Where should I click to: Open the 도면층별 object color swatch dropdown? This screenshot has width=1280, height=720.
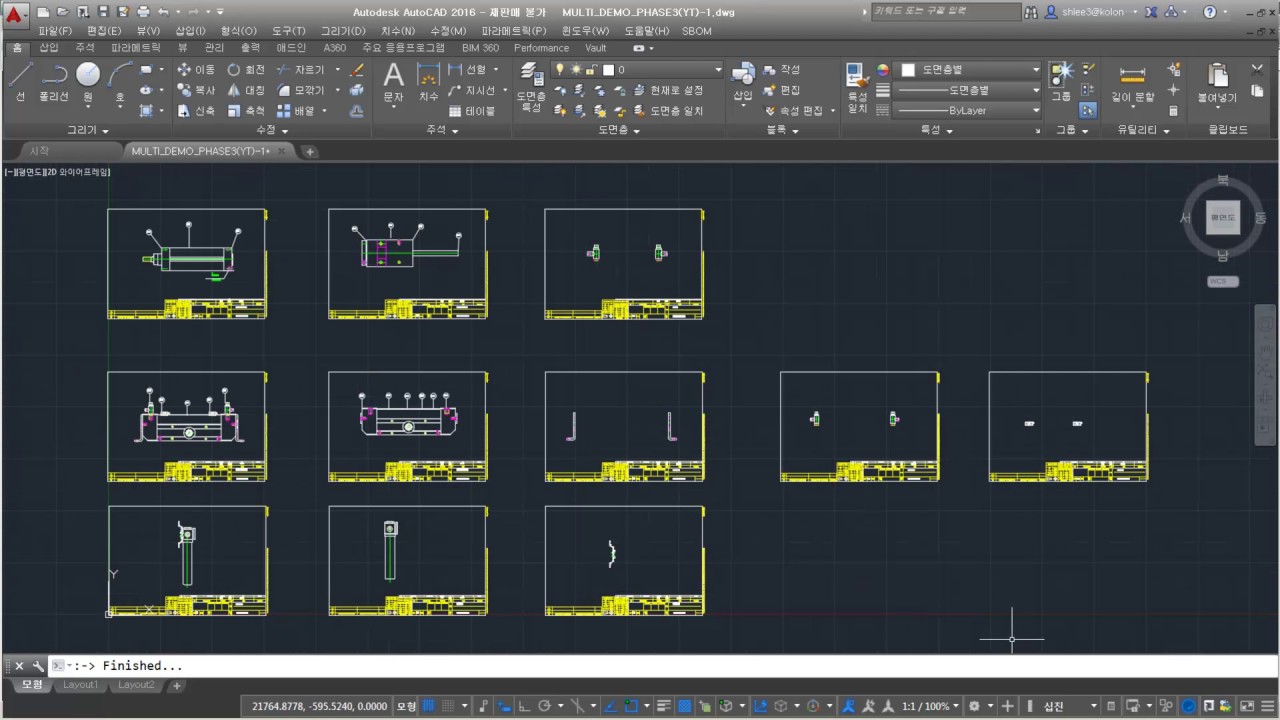pyautogui.click(x=969, y=70)
